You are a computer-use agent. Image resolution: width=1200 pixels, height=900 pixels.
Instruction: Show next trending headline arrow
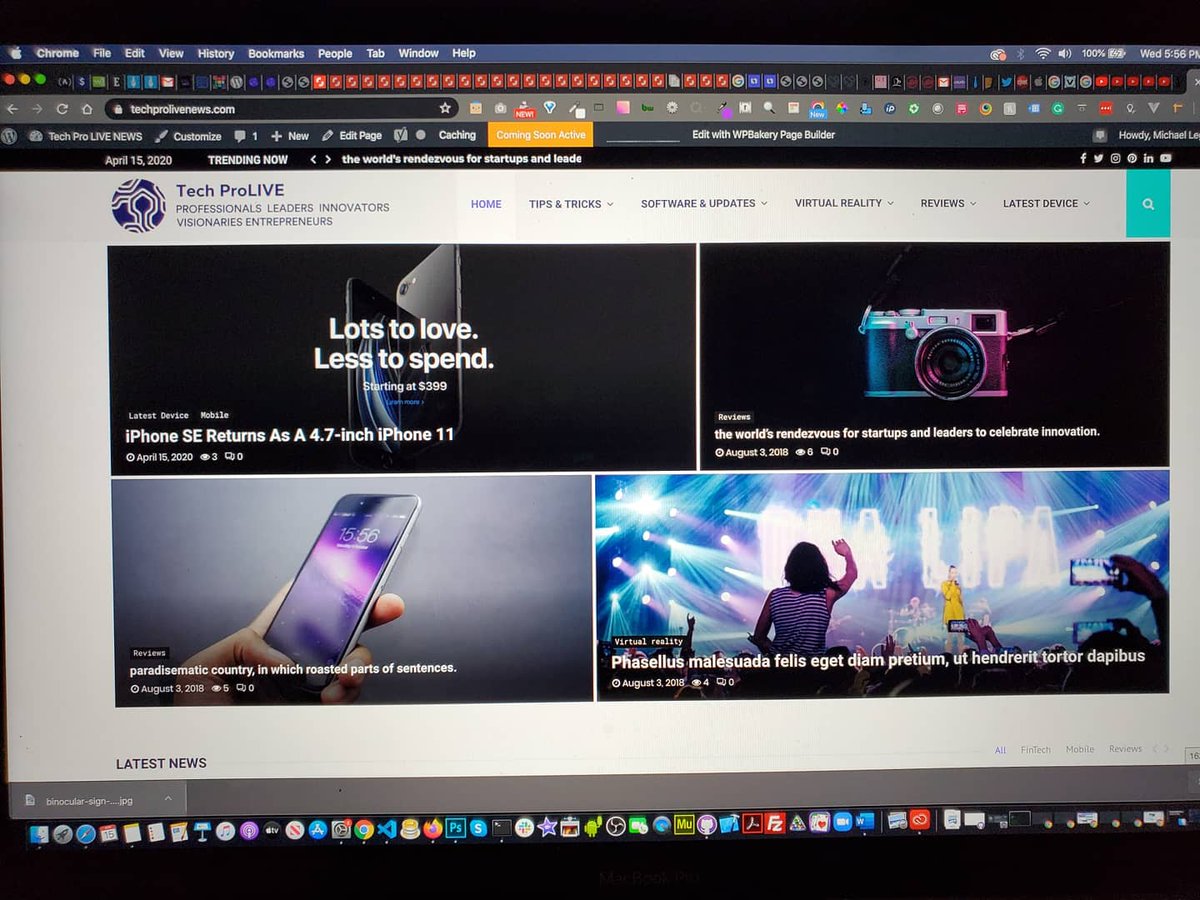[x=328, y=159]
